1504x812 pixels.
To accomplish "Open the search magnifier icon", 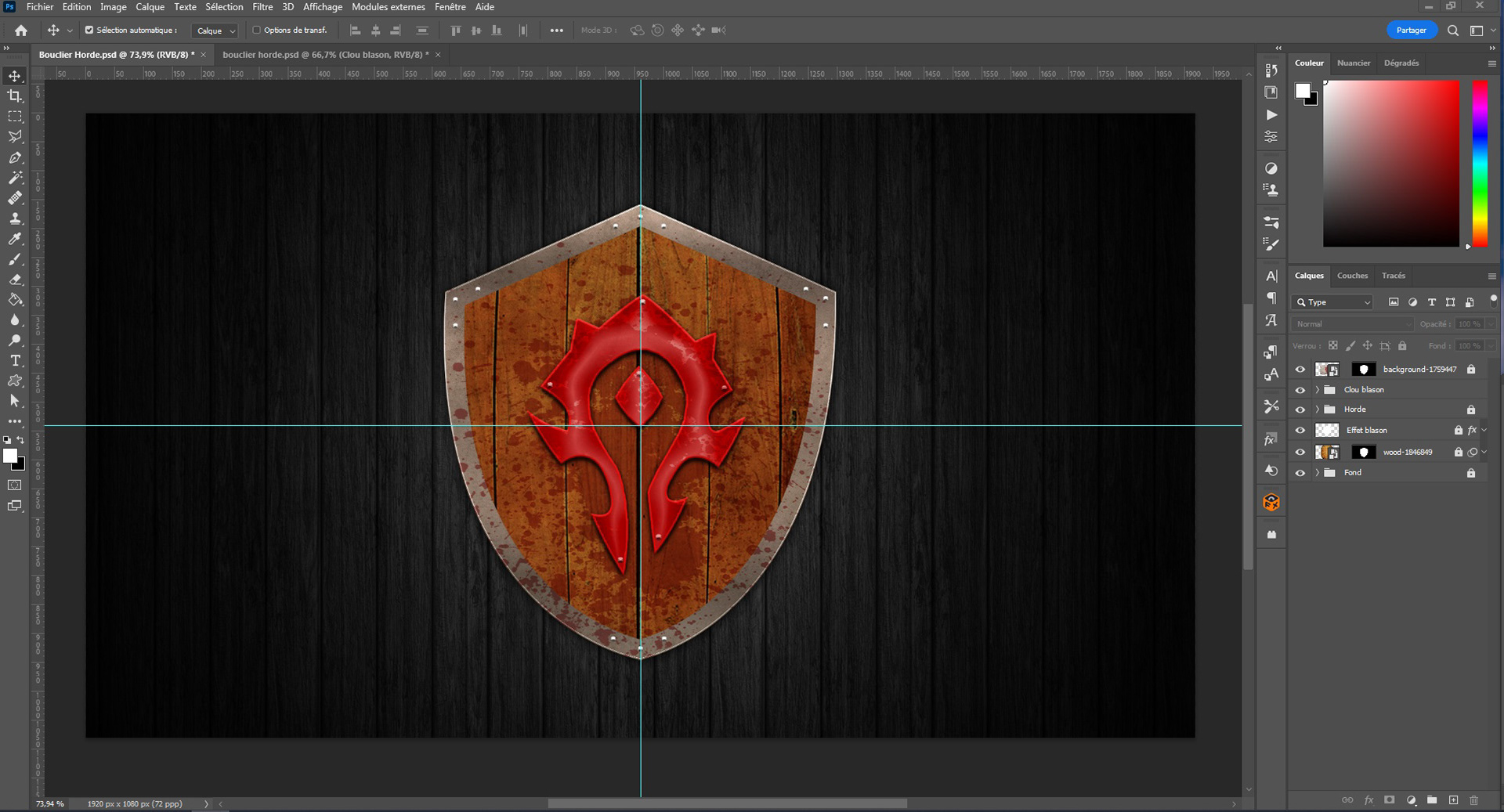I will click(x=1453, y=31).
